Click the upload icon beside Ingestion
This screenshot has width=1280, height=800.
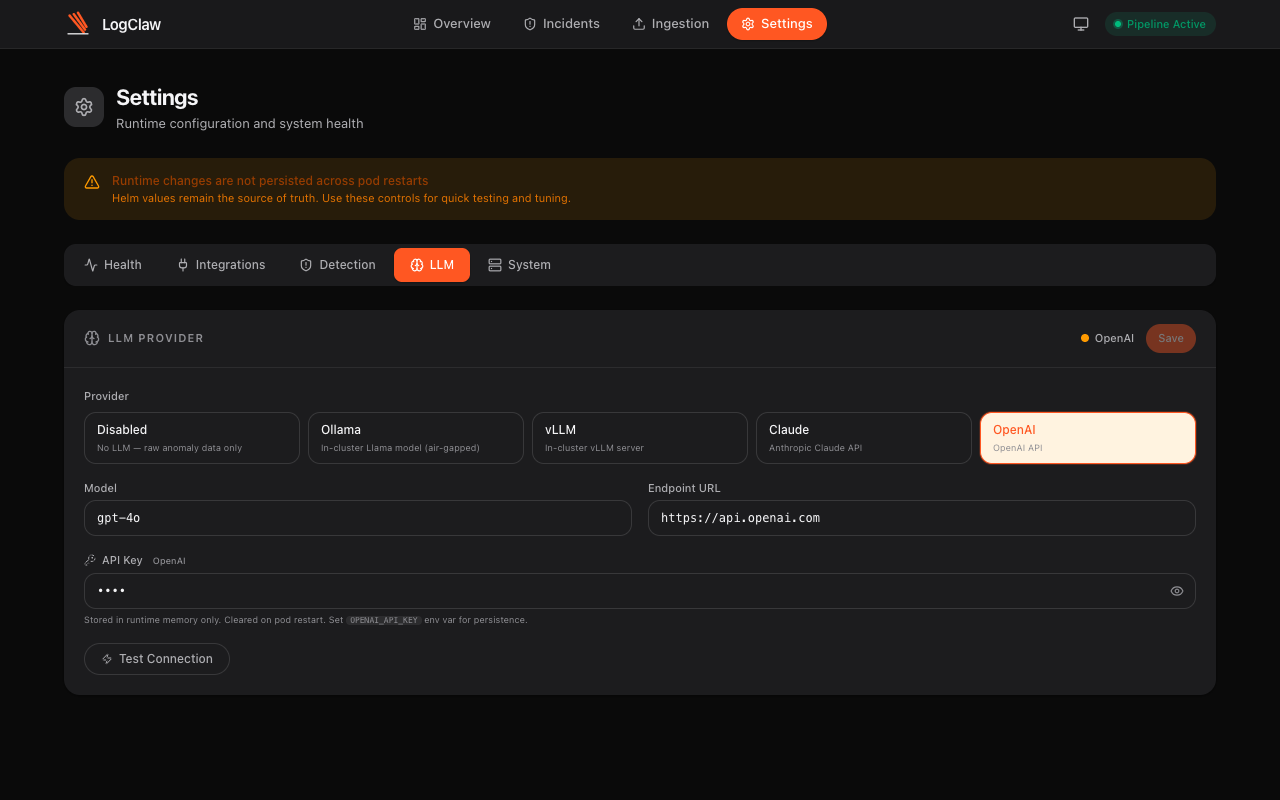tap(638, 23)
